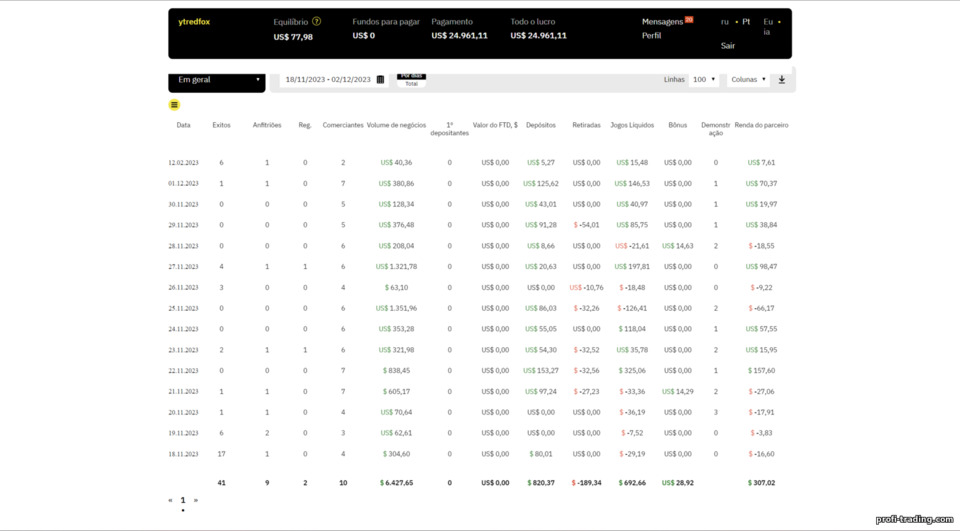960x531 pixels.
Task: Open the Mensagens link
Action: tap(662, 21)
